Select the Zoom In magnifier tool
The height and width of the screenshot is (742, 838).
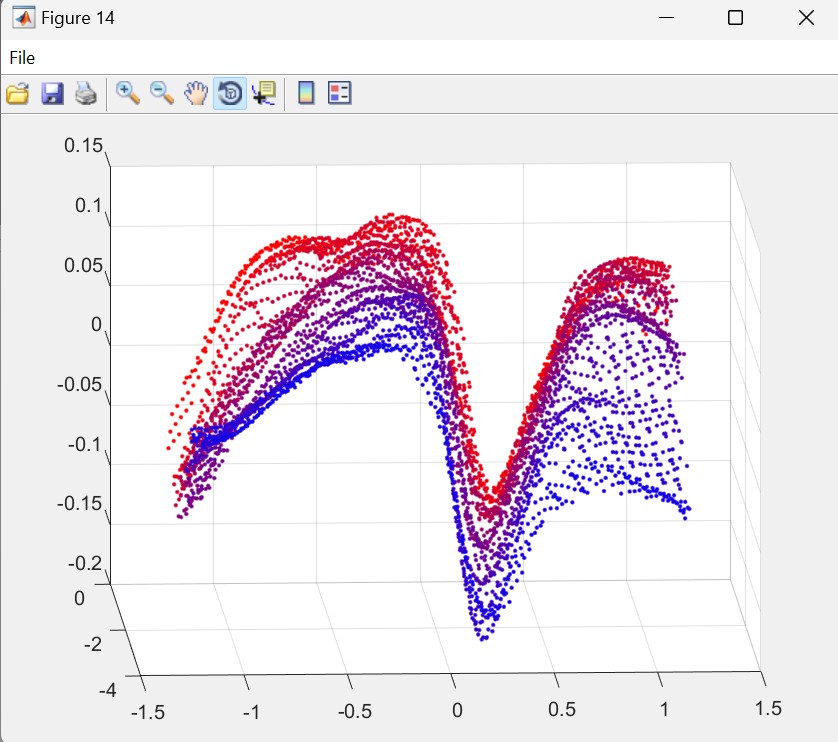128,94
